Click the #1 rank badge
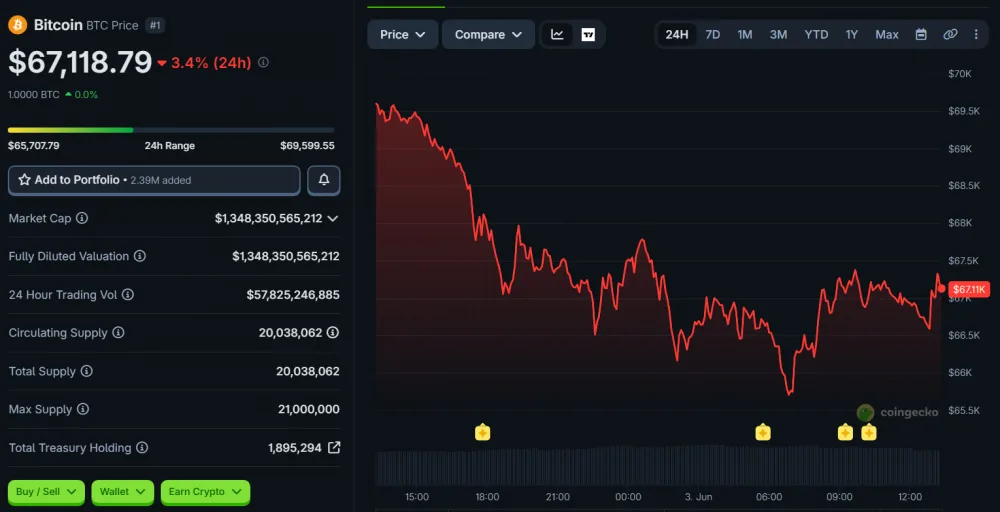Viewport: 1000px width, 512px height. pyautogui.click(x=154, y=26)
